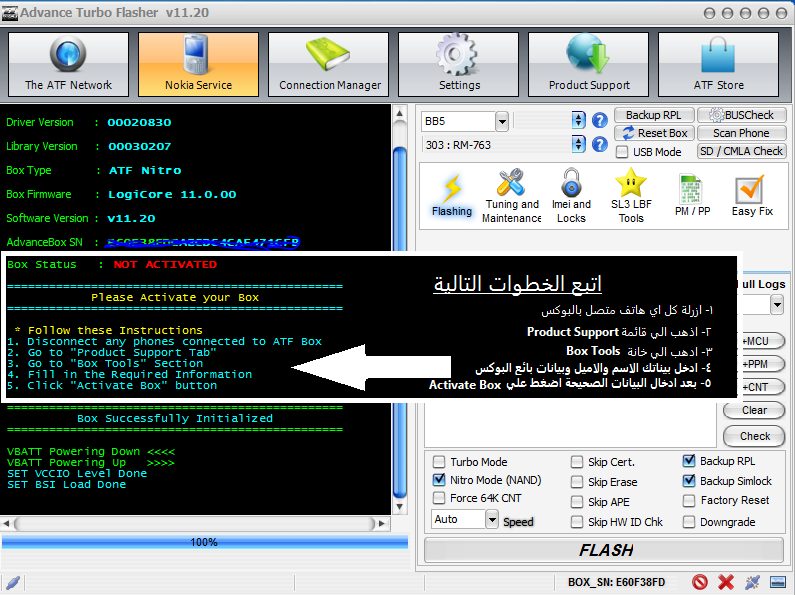Click the pen icon in status bar
The width and height of the screenshot is (795, 595).
pyautogui.click(x=14, y=582)
